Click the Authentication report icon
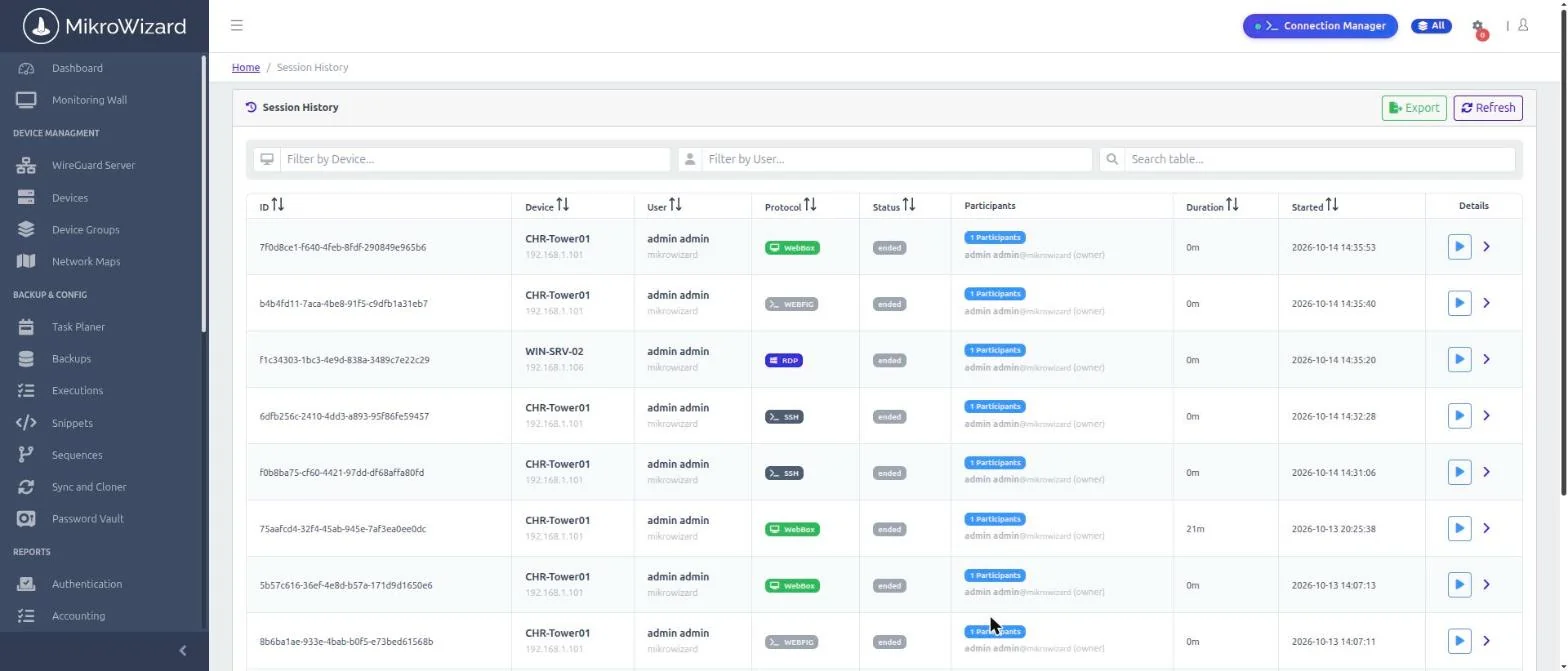 (x=26, y=584)
